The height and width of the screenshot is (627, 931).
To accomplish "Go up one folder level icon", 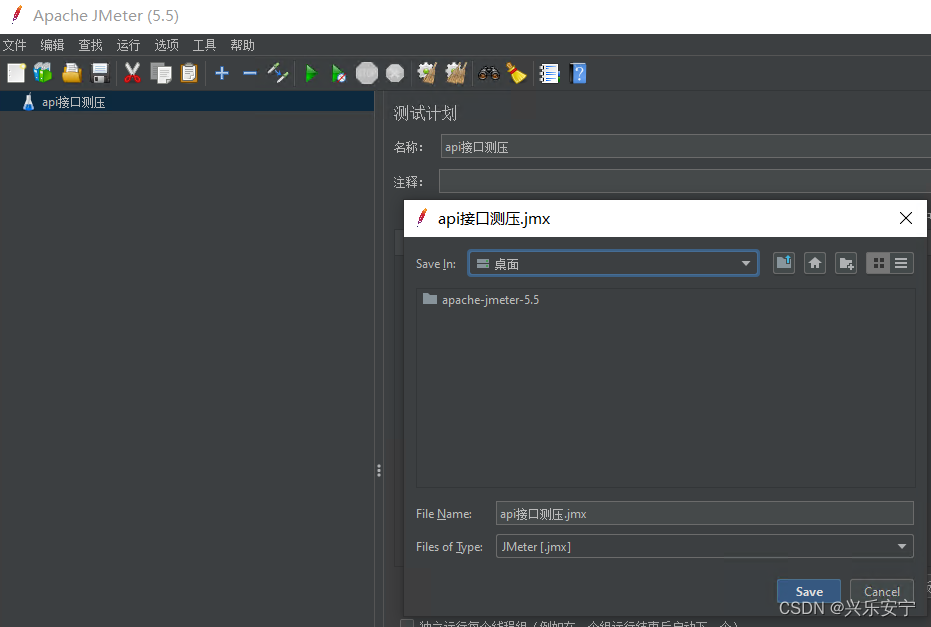I will tap(784, 263).
